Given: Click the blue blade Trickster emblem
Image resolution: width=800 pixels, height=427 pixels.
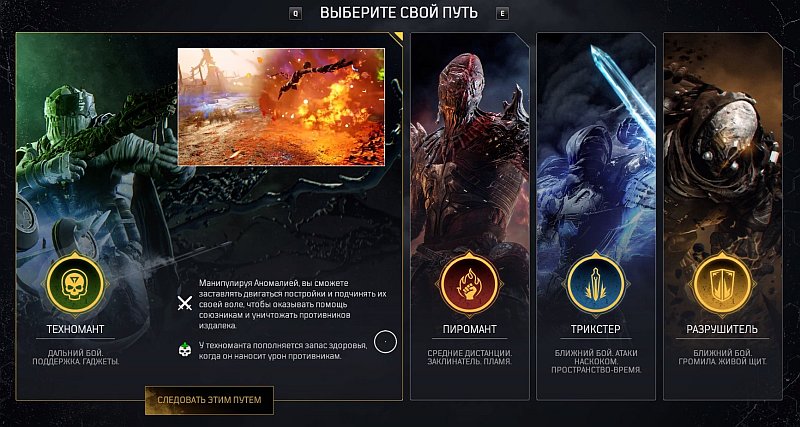Looking at the screenshot, I should 596,284.
